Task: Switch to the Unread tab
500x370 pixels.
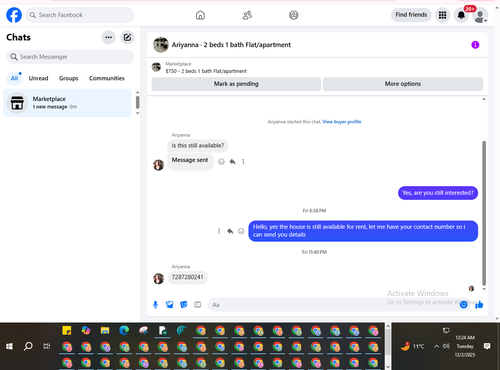Action: tap(38, 78)
